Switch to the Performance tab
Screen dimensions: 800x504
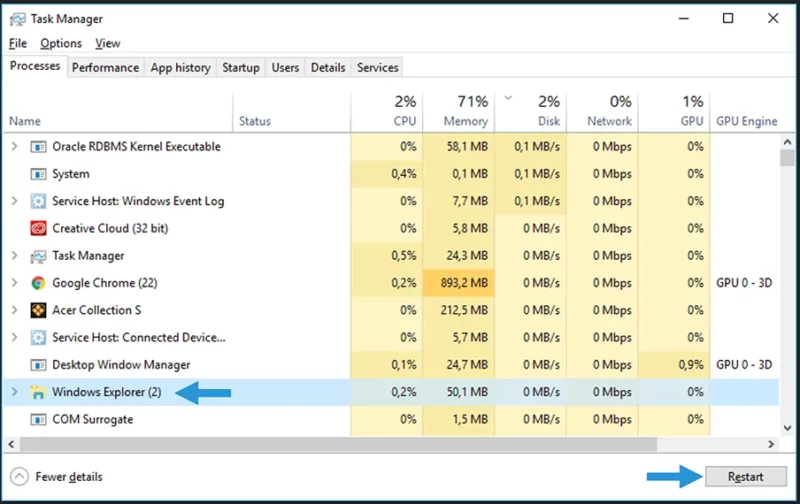pos(105,67)
